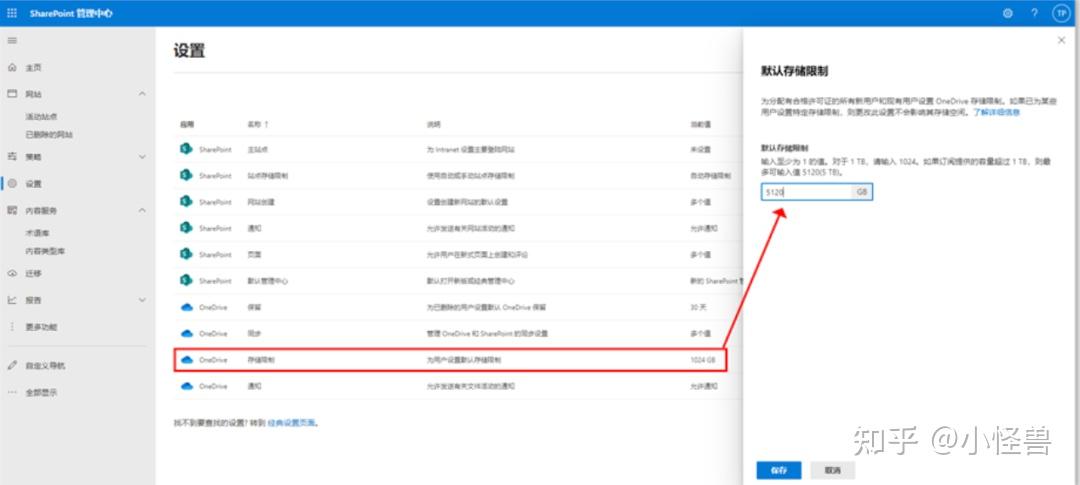Click the '未设置' current value
The height and width of the screenshot is (485, 1080).
[700, 149]
